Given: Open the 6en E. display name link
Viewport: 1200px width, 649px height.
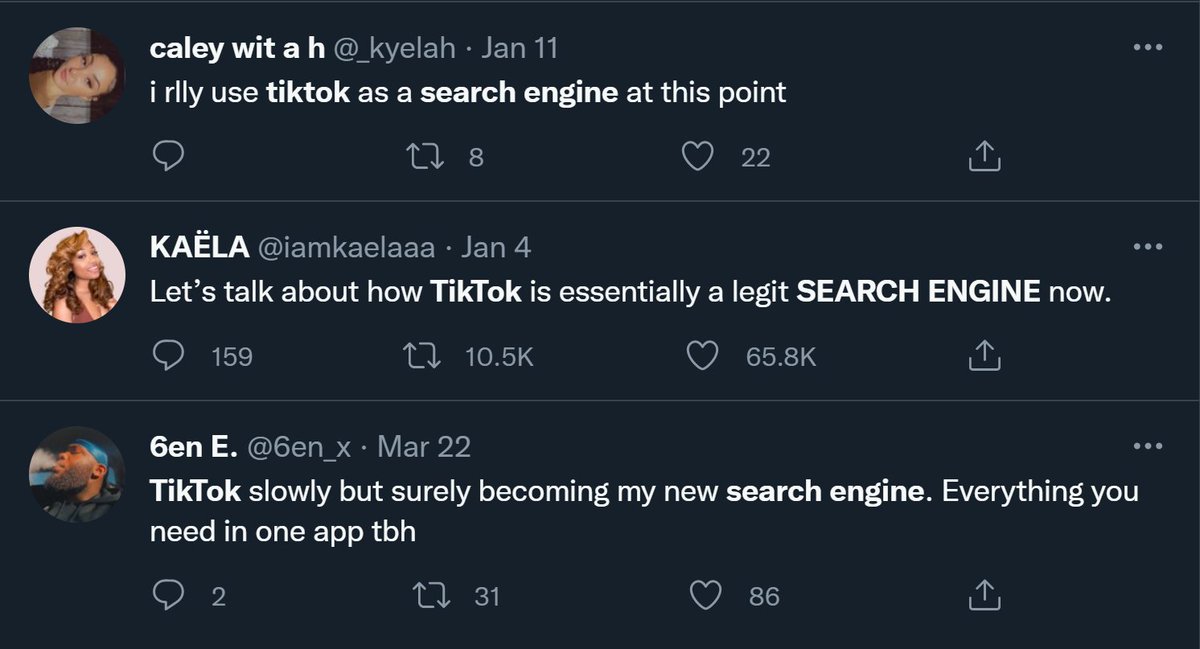Looking at the screenshot, I should [x=193, y=447].
